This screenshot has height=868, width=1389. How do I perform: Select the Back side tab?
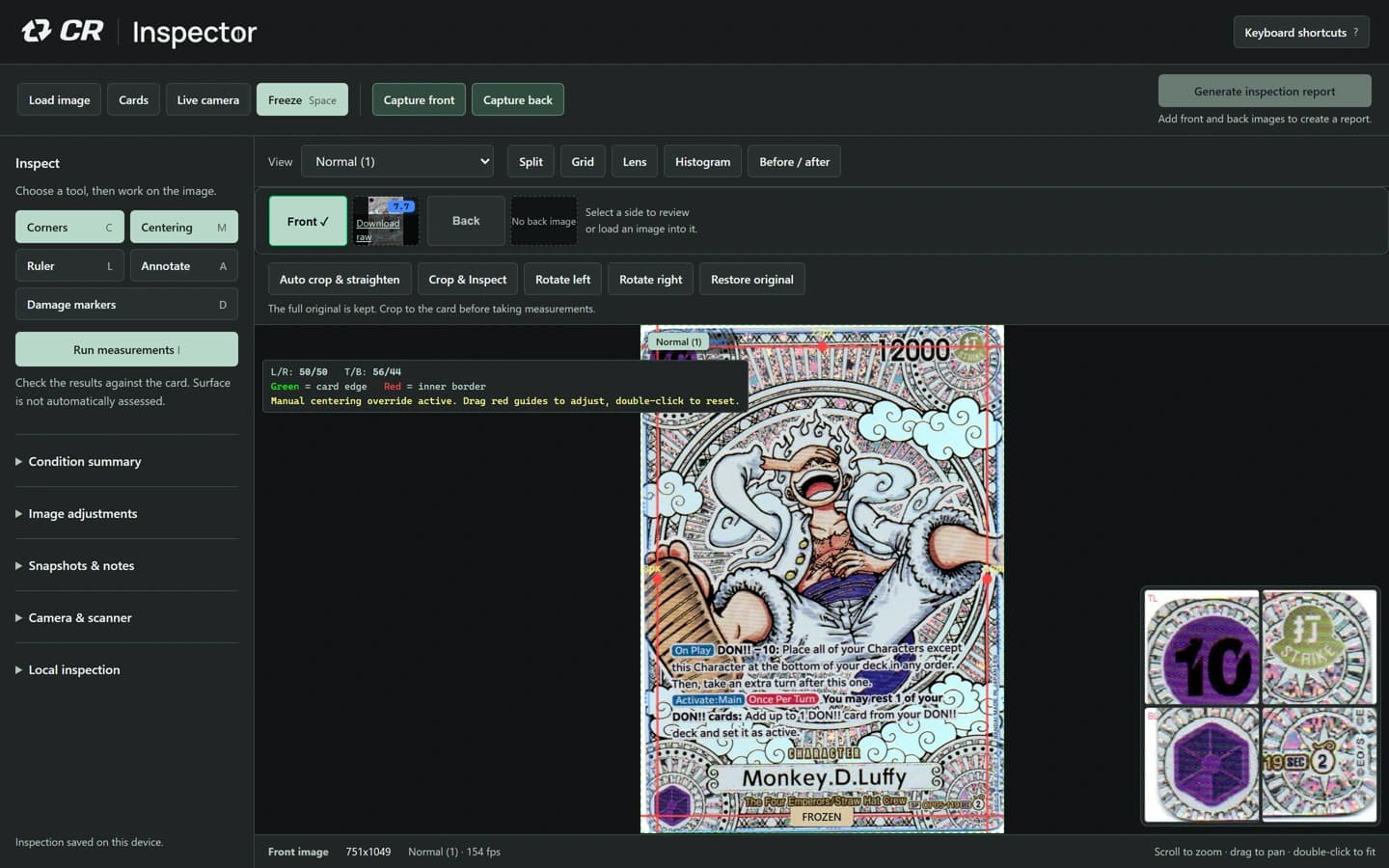pyautogui.click(x=466, y=221)
